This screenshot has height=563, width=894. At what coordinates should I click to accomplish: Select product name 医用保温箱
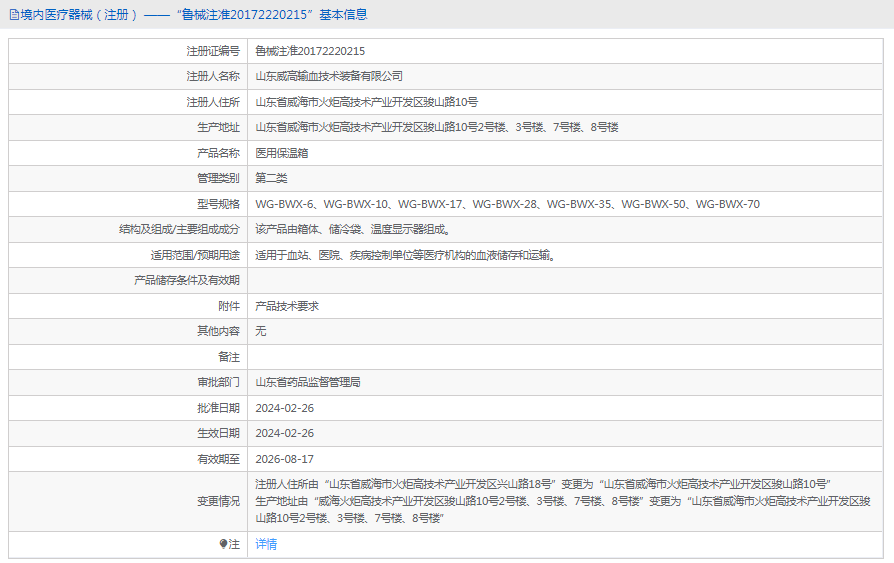point(282,153)
